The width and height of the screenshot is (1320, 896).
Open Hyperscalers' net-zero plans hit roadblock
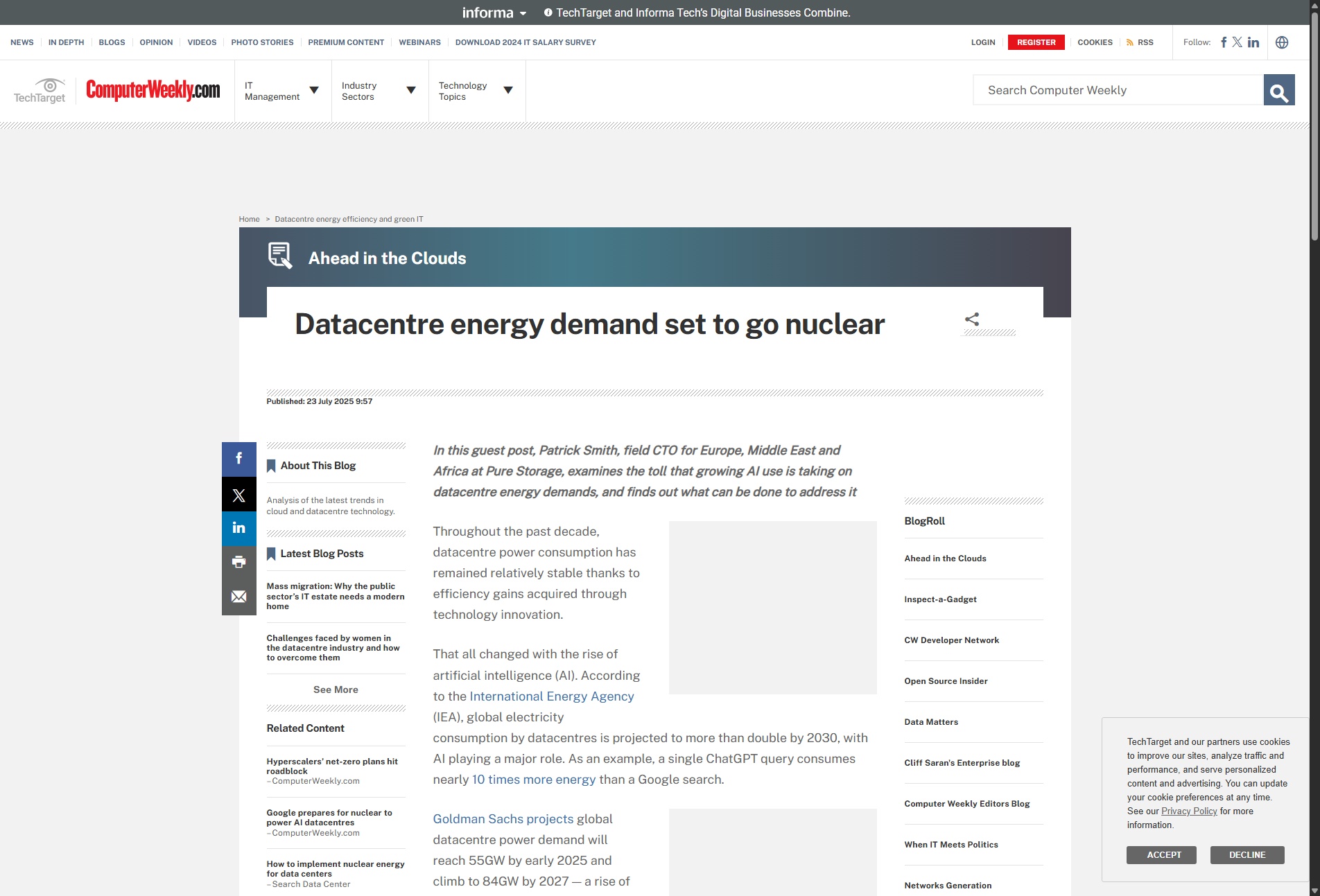click(332, 766)
